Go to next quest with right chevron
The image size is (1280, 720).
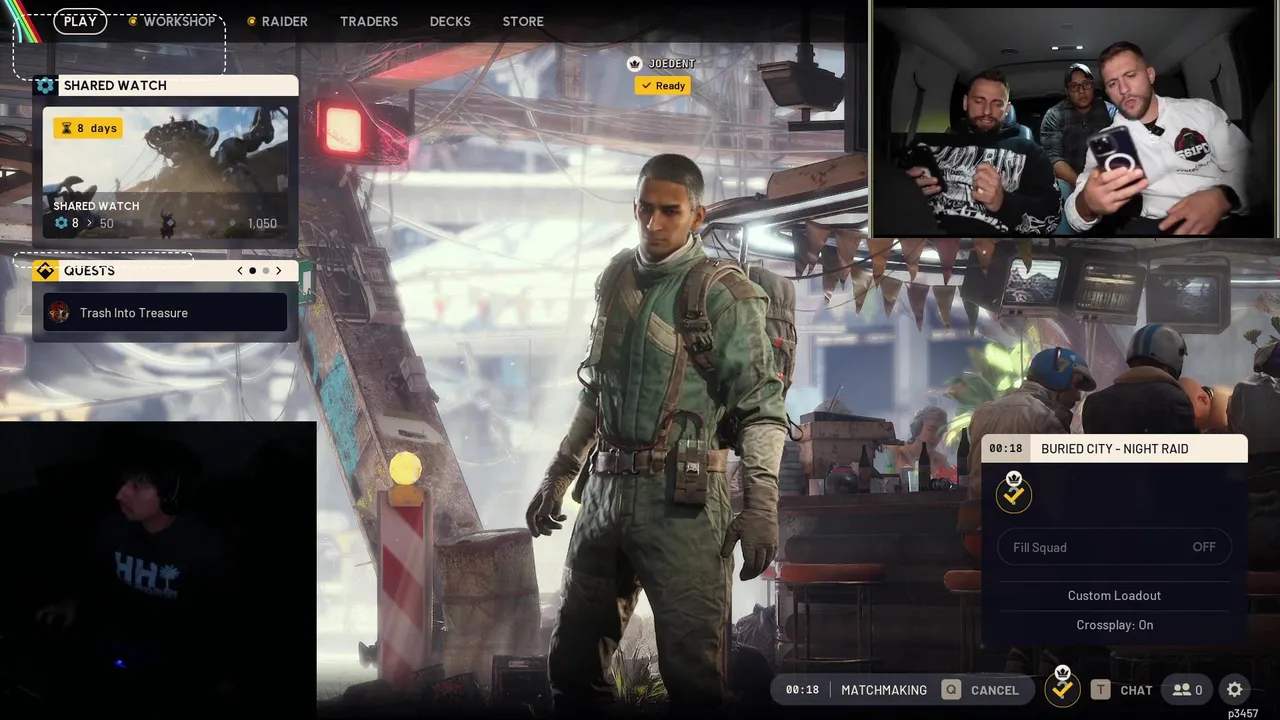[278, 271]
